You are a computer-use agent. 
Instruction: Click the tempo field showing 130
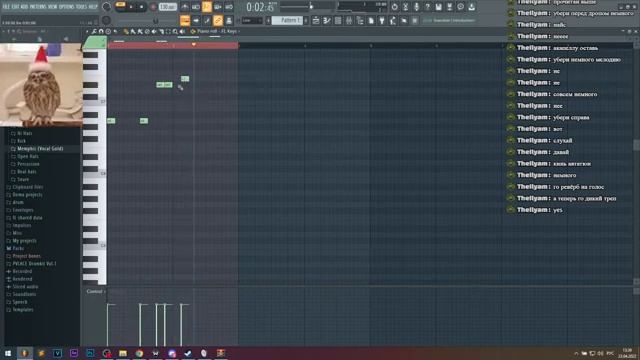click(x=167, y=7)
